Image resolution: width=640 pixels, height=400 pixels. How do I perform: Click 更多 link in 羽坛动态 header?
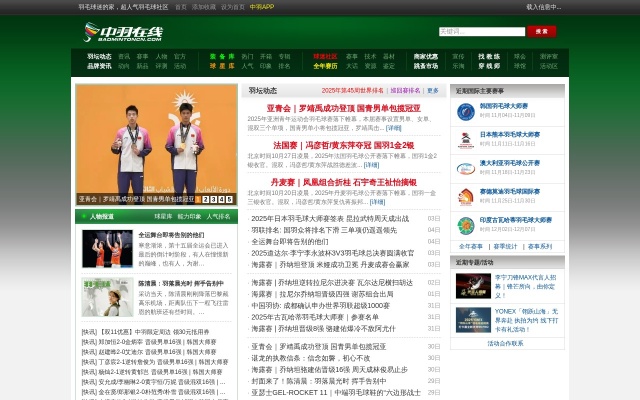(433, 90)
